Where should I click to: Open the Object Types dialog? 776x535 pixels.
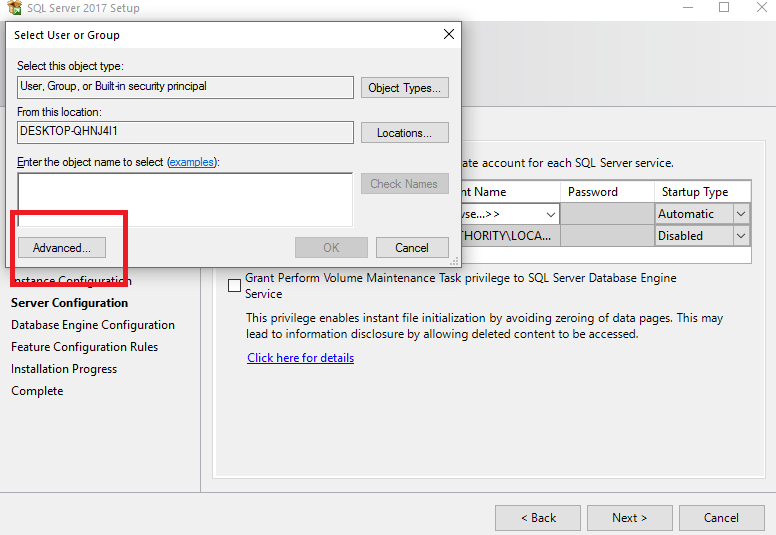click(404, 88)
